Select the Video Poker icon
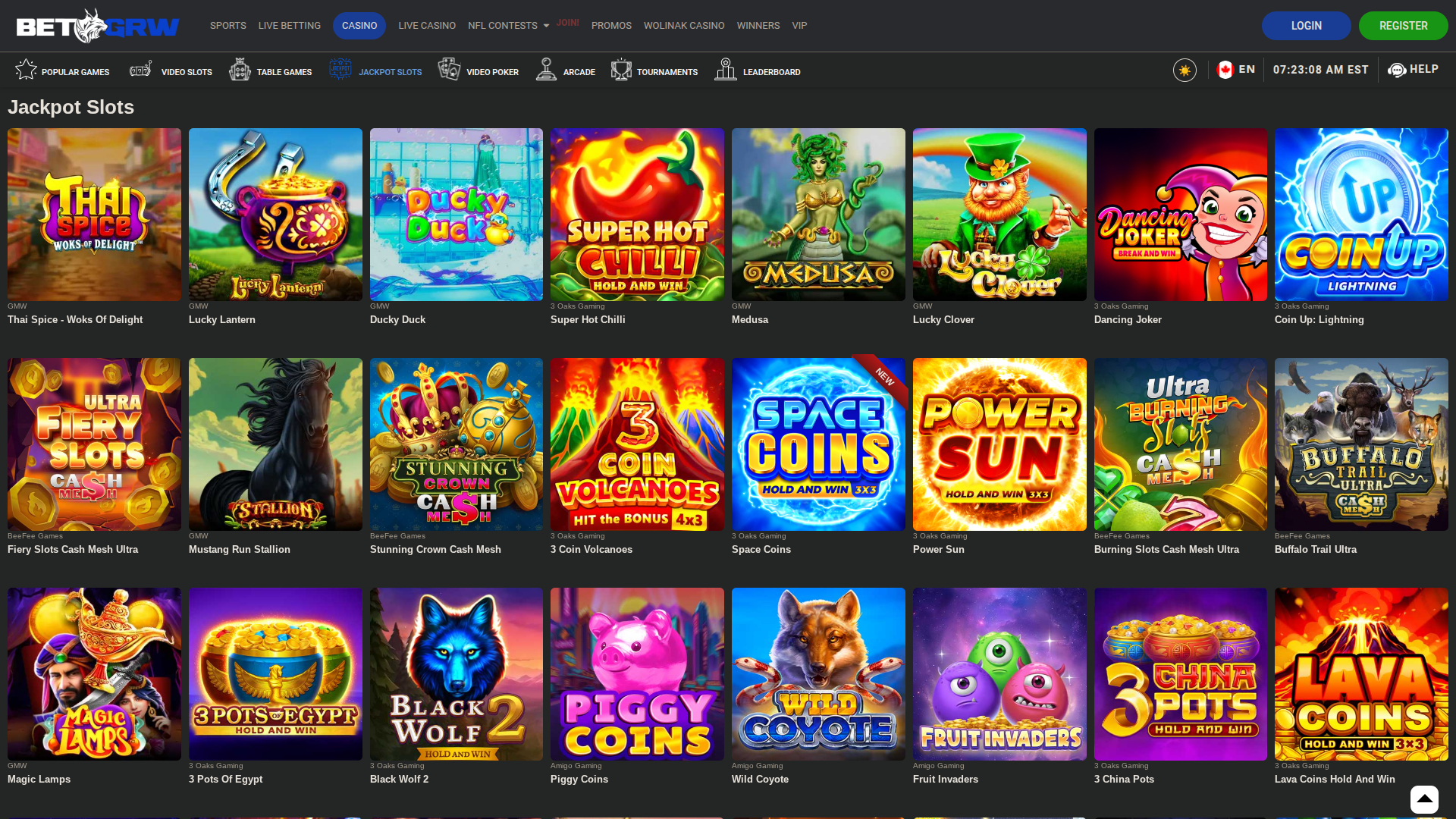This screenshot has height=819, width=1456. click(x=449, y=69)
